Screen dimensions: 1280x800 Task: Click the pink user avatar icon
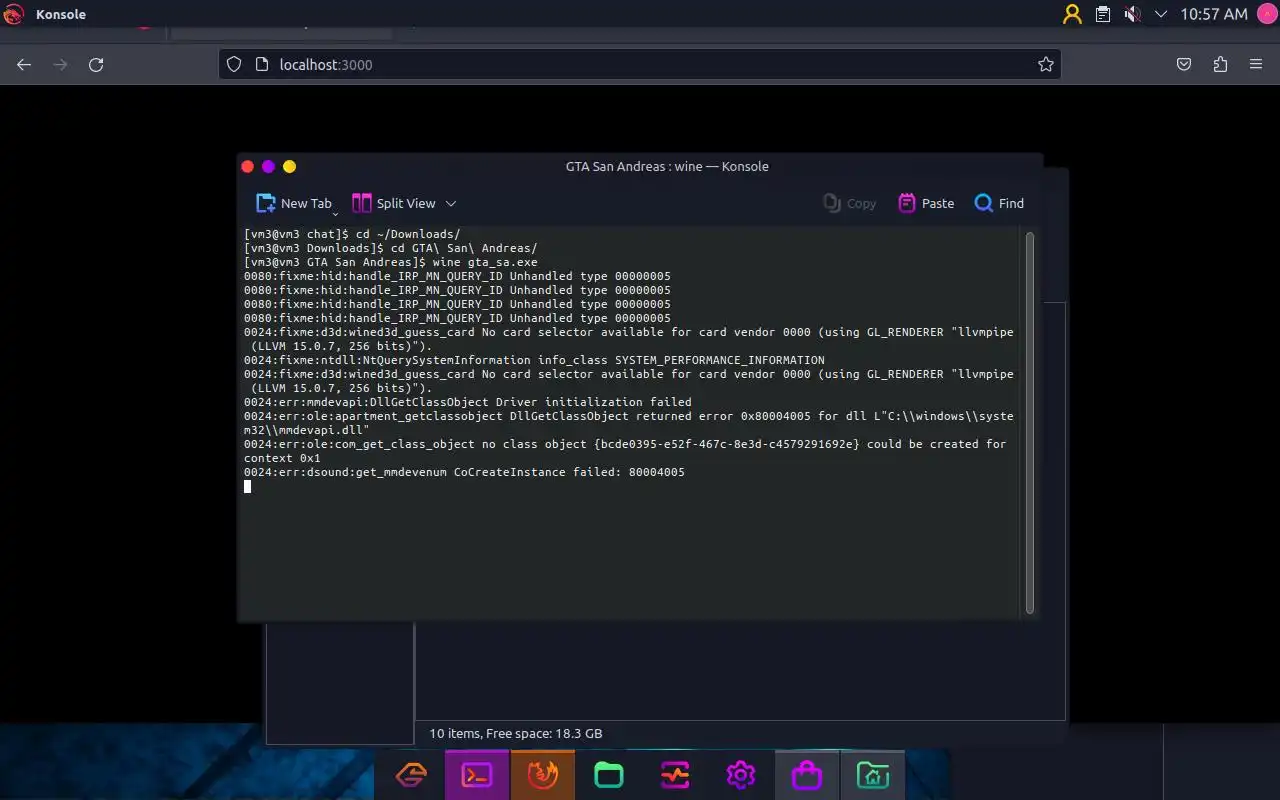point(1266,14)
